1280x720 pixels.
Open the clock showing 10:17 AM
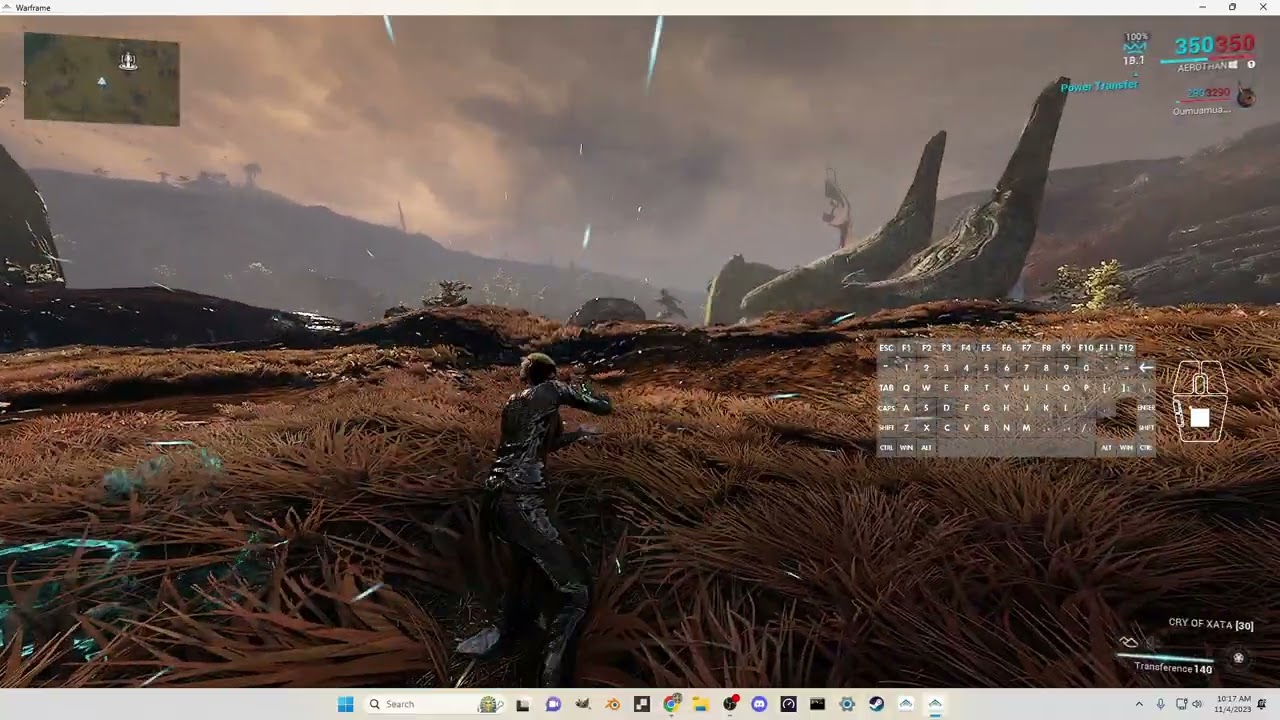(1235, 704)
